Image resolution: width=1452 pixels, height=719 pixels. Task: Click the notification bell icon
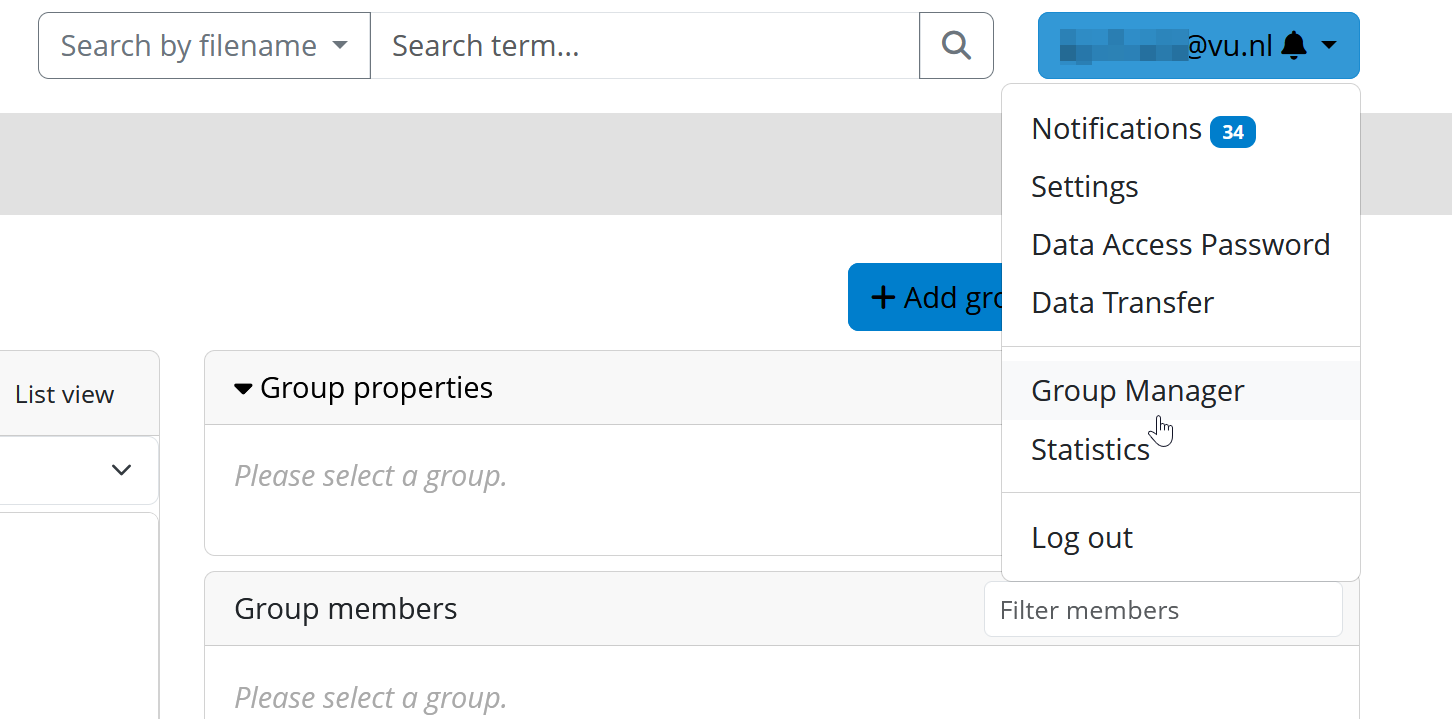click(1294, 45)
